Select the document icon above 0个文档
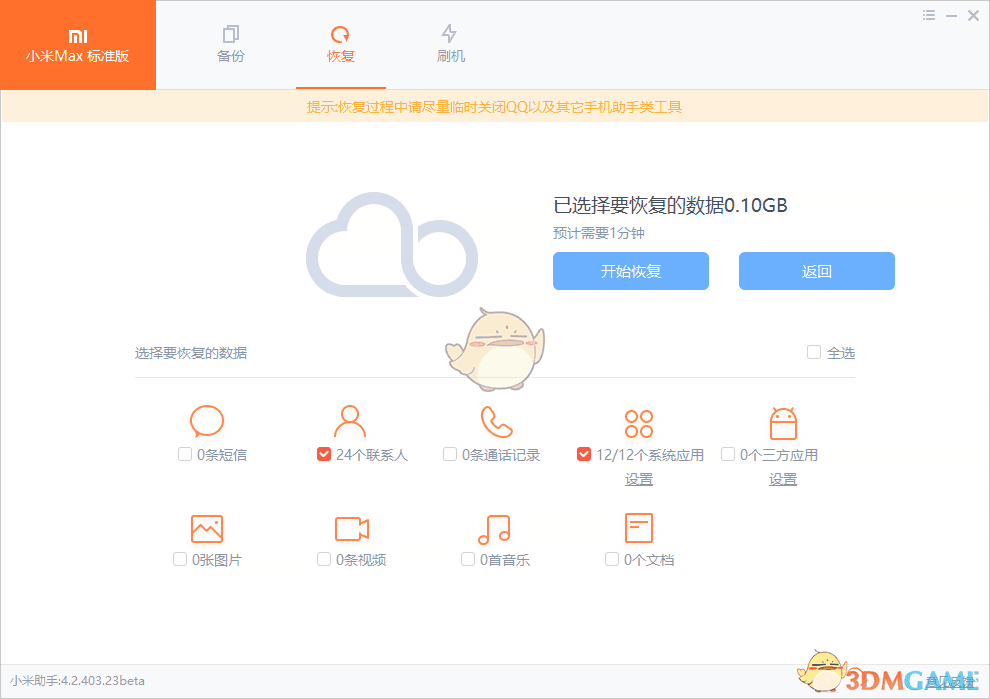990x699 pixels. point(638,527)
